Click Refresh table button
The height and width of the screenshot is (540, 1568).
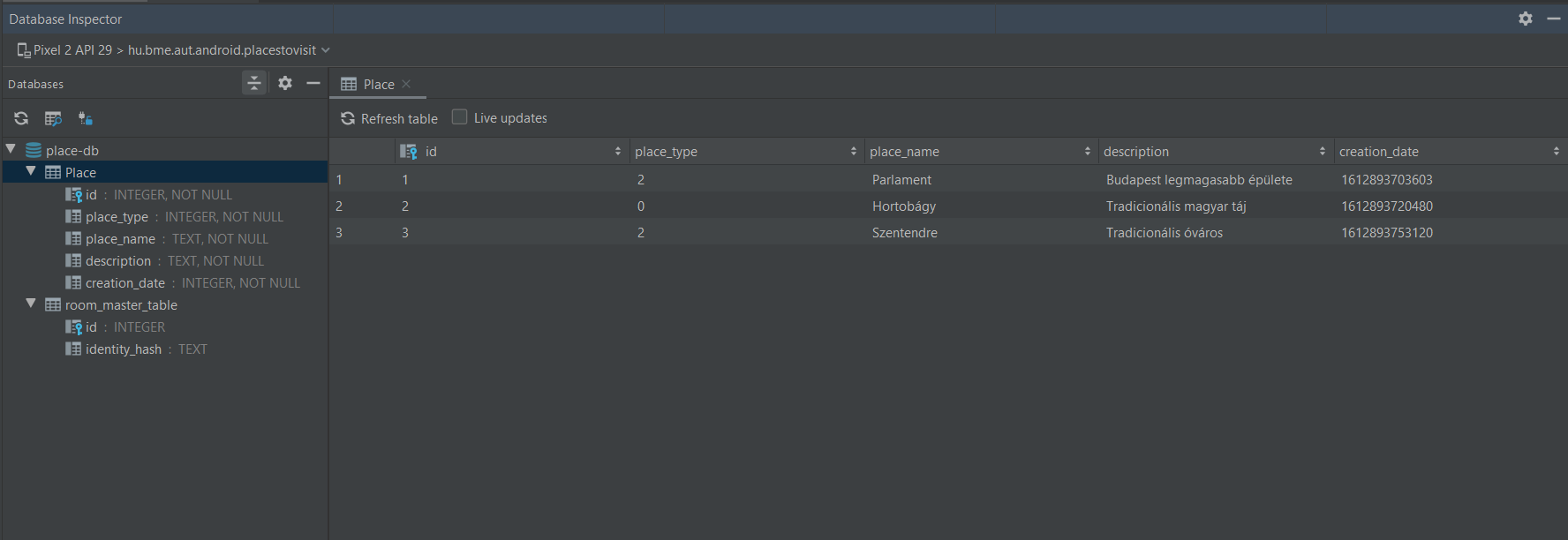[x=389, y=118]
